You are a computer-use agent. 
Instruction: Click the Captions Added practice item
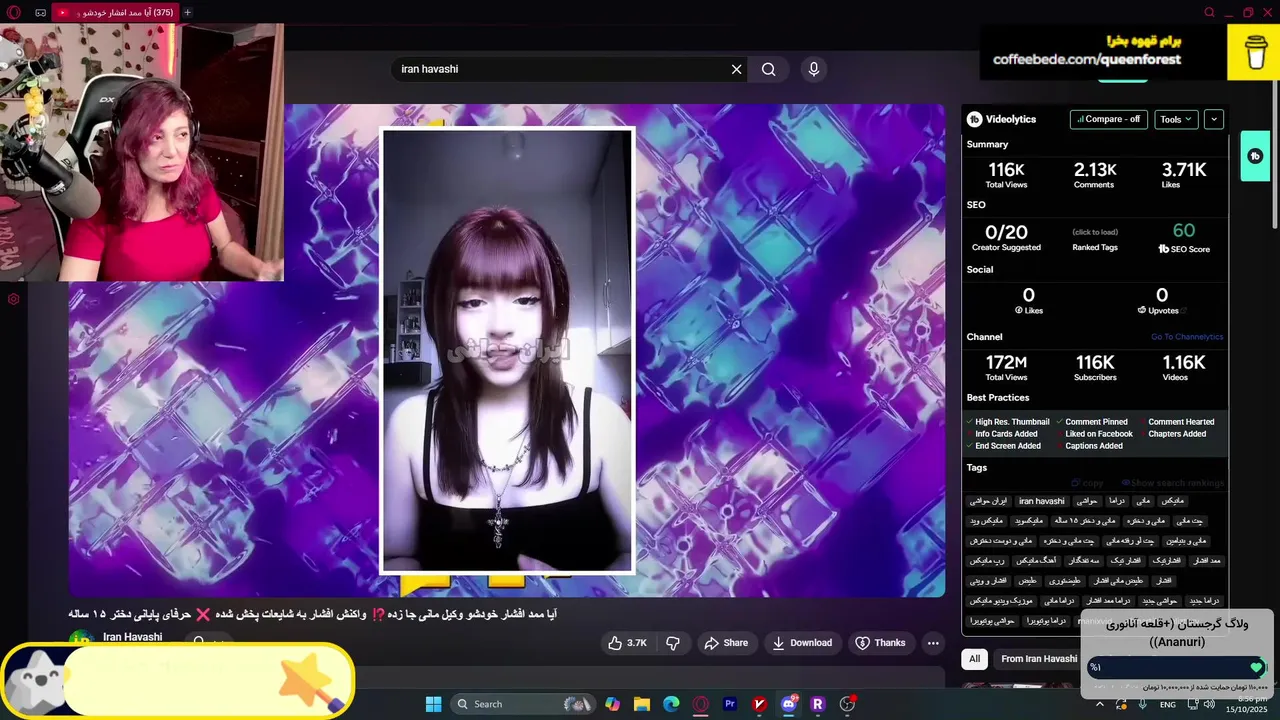1091,446
